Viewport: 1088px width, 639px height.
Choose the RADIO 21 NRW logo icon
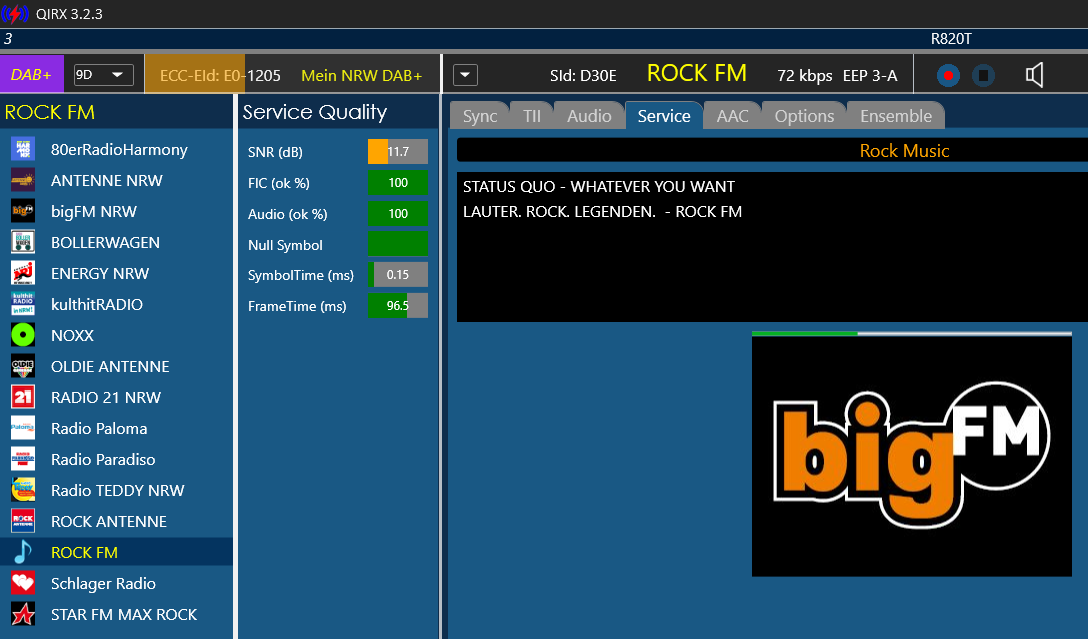[x=23, y=398]
